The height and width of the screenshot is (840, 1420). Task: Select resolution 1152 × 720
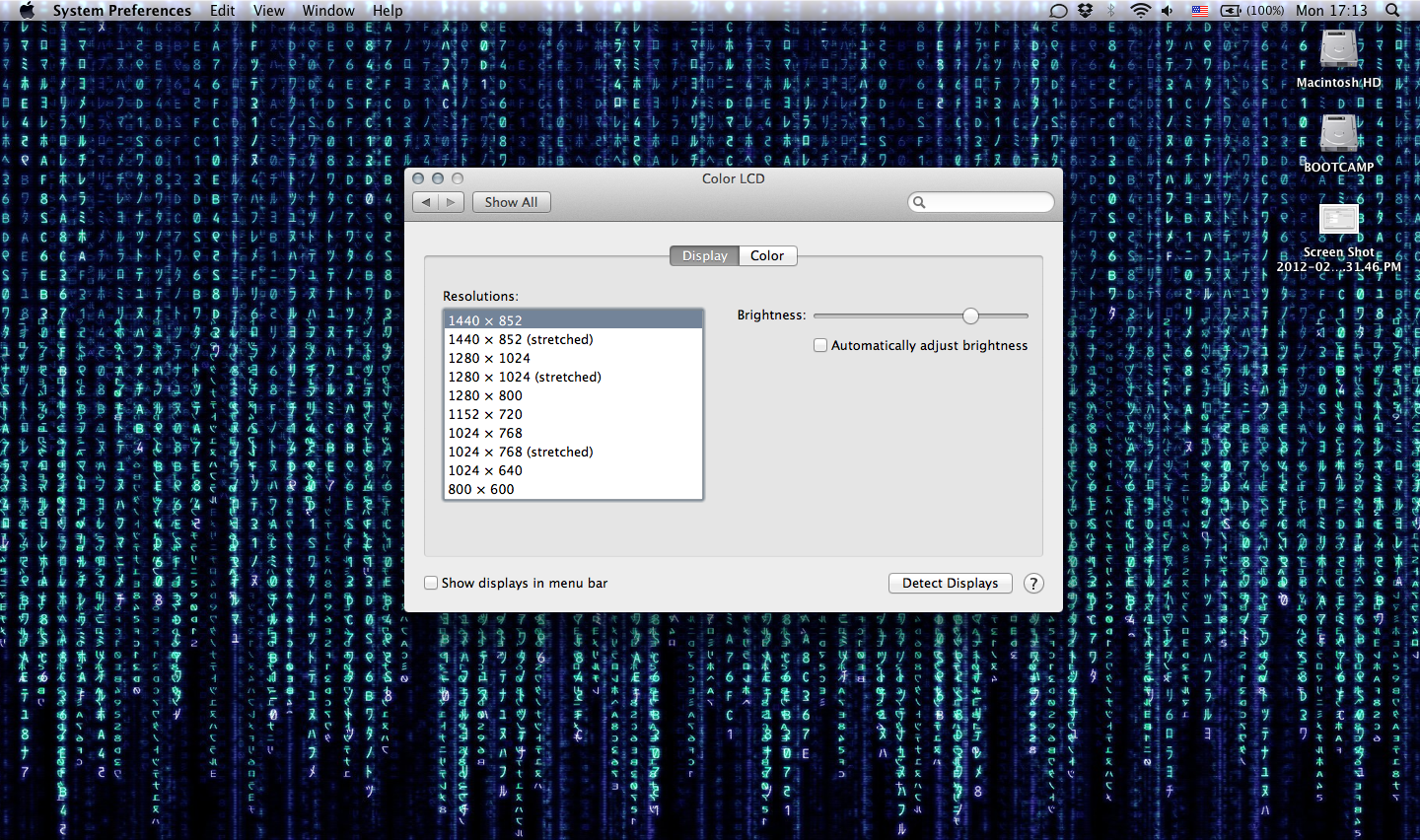point(573,414)
